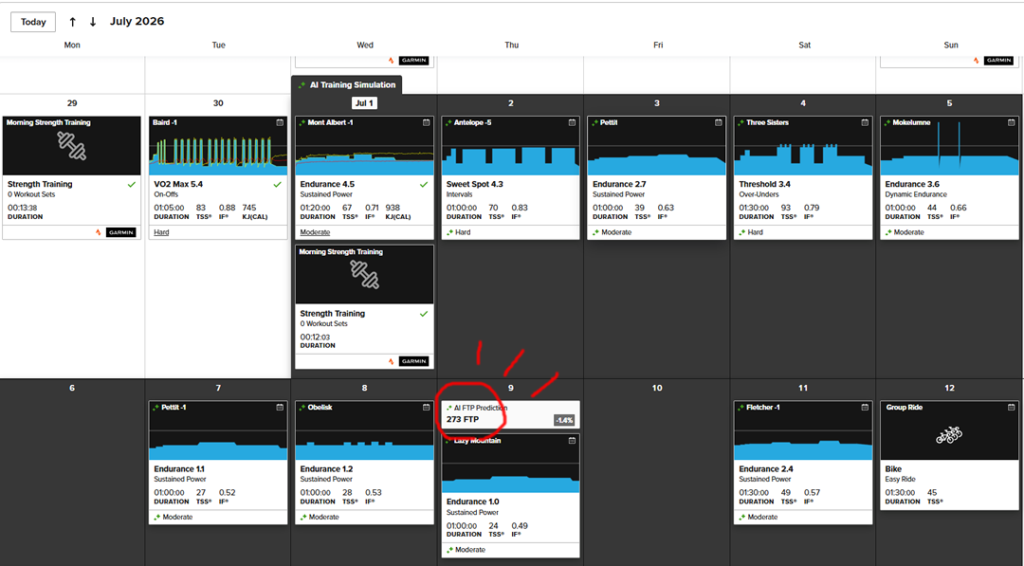Click dumbbell icon on Jul 1 strength card
The image size is (1024, 566).
point(364,275)
